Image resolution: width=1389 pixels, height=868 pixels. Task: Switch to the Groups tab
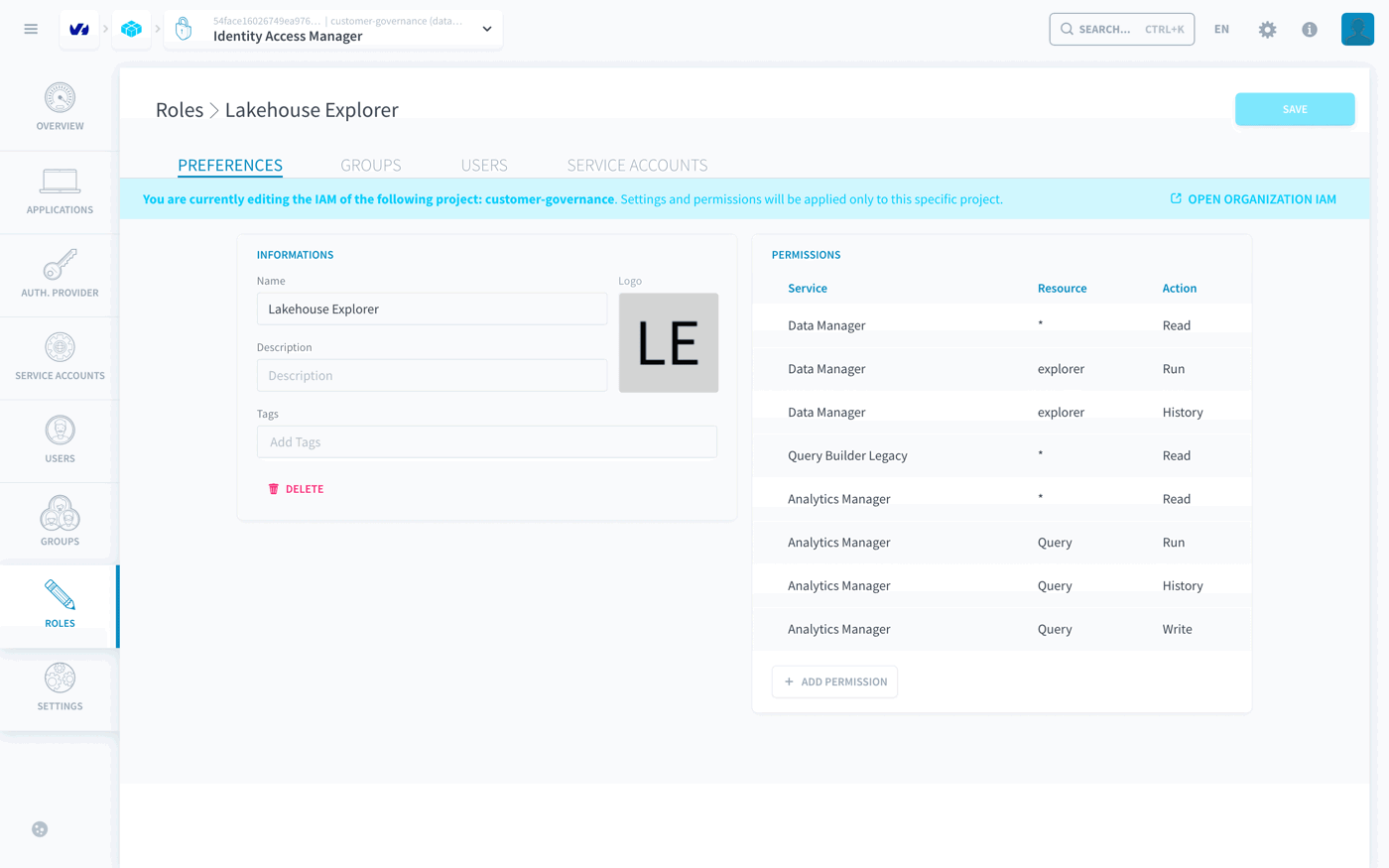point(371,165)
